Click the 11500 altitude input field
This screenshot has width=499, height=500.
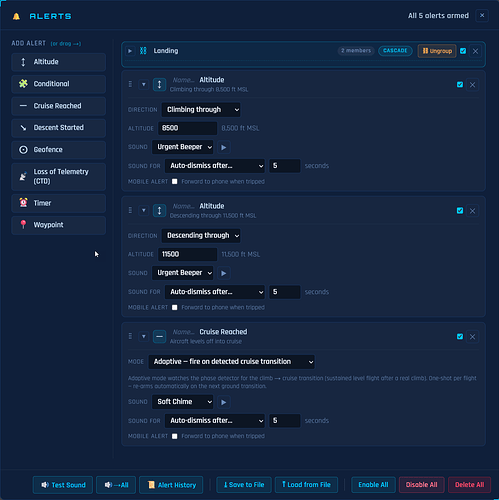tap(188, 254)
